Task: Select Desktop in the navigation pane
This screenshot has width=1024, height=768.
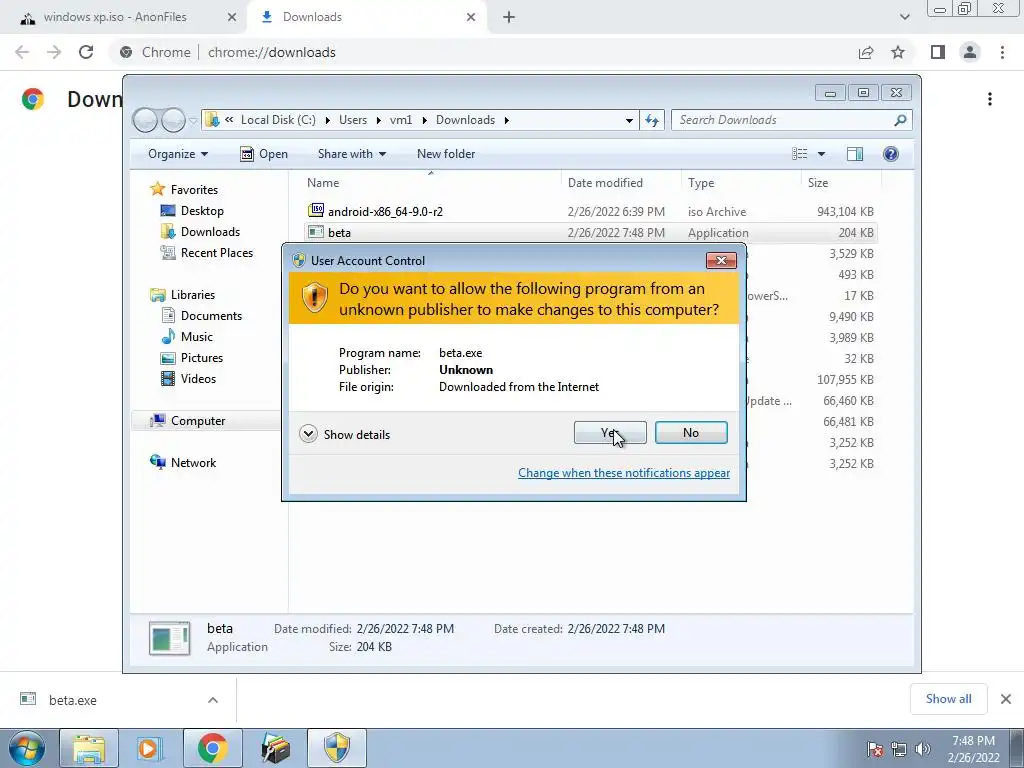Action: click(202, 211)
